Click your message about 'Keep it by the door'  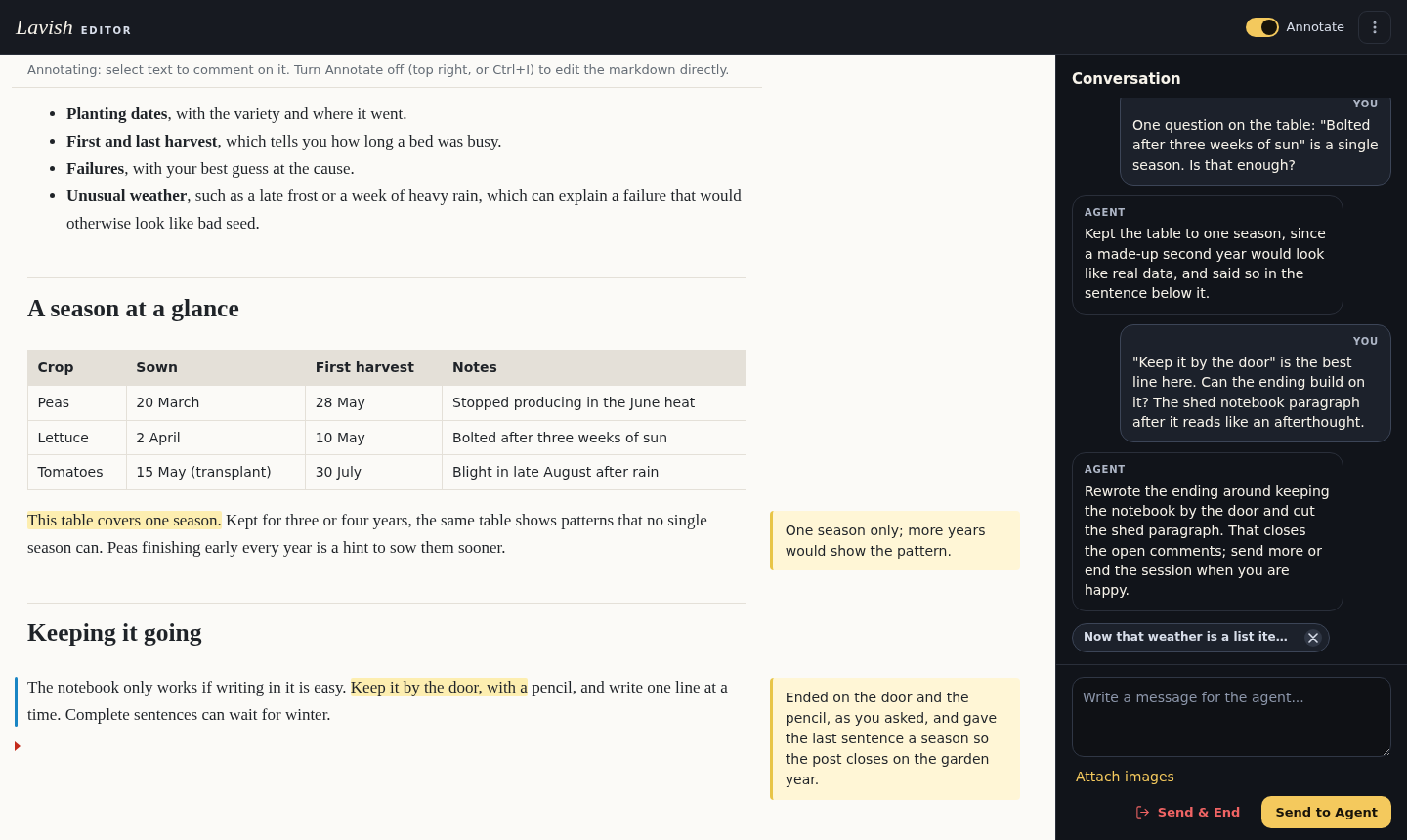click(x=1256, y=383)
